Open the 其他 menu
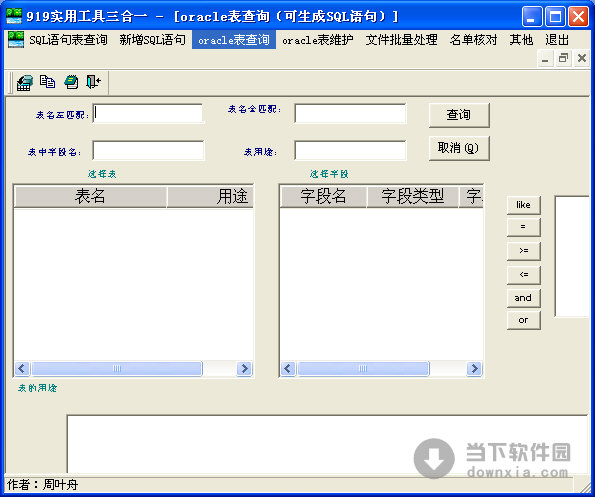 pyautogui.click(x=521, y=40)
